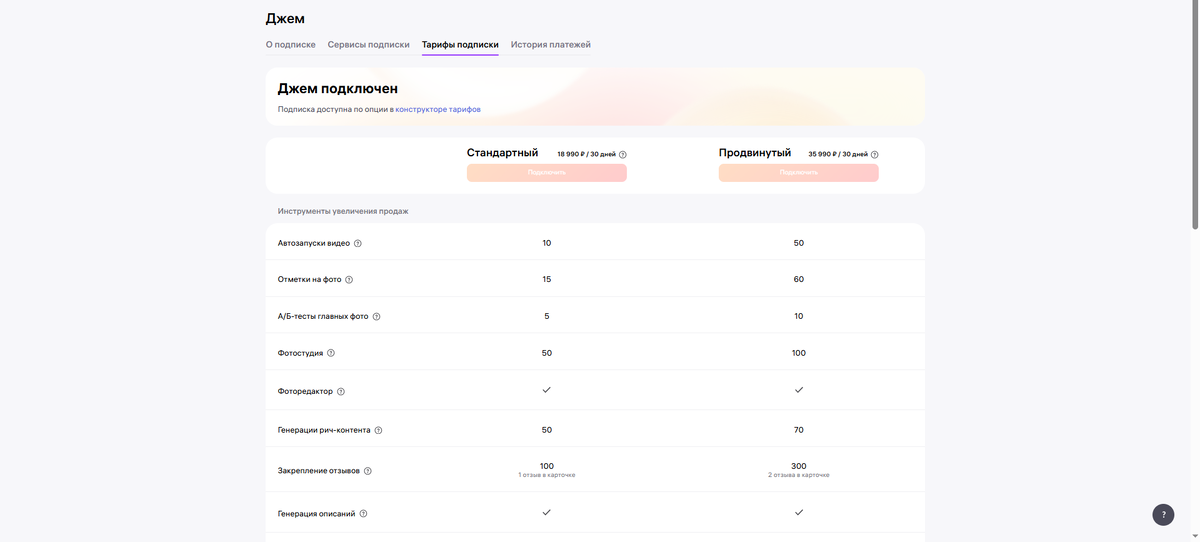Click the Фоторедактор row label

point(305,392)
